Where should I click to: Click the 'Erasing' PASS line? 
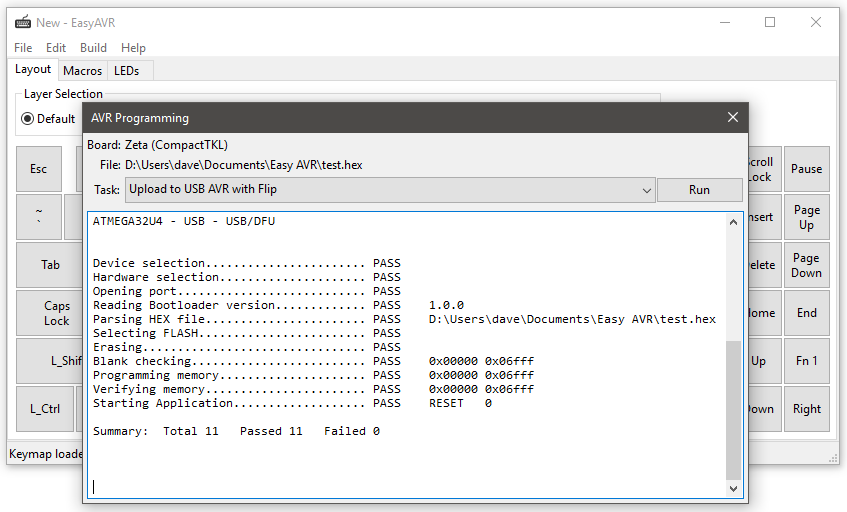tap(246, 347)
